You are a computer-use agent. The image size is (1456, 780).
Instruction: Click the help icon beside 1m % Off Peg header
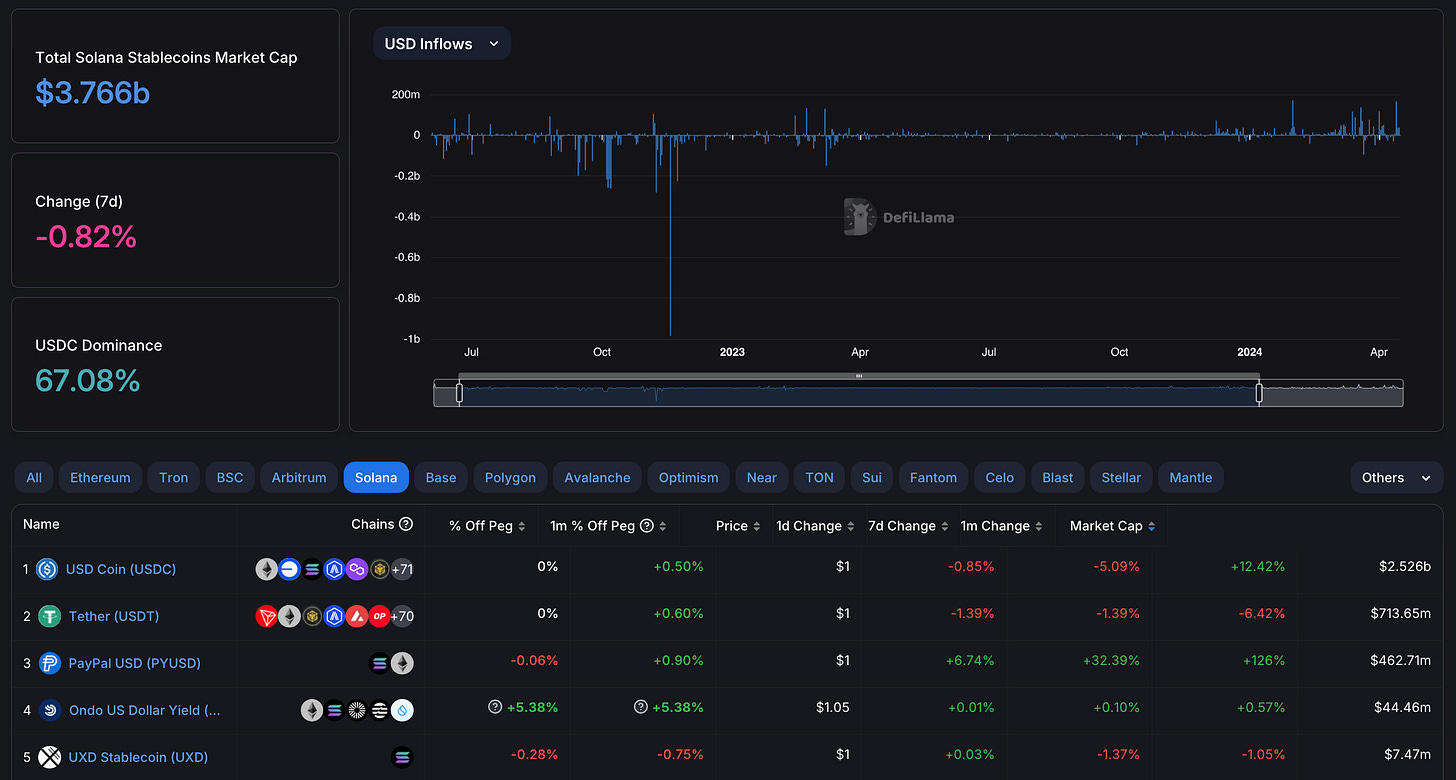pos(647,526)
